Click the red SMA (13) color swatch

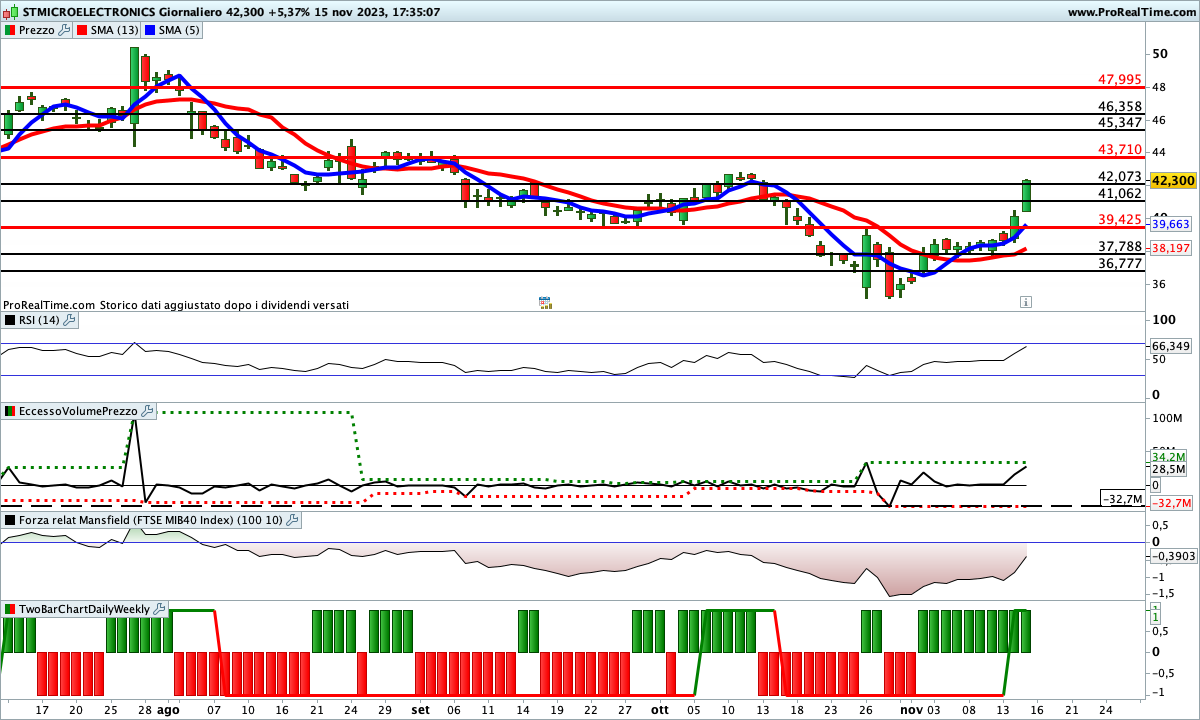point(83,30)
